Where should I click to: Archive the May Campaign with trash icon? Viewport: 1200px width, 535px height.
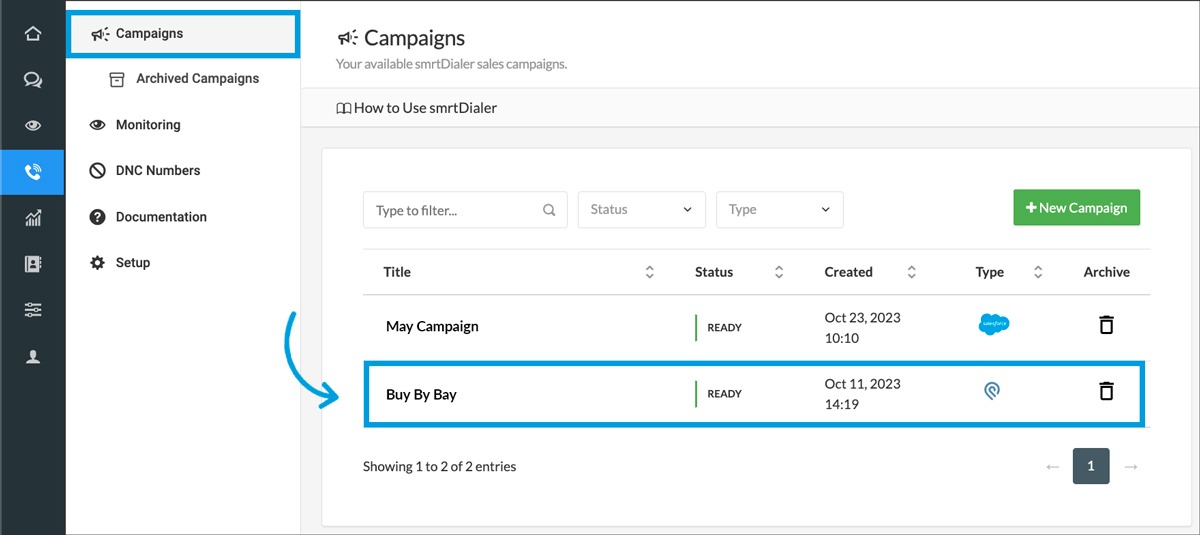(1106, 325)
